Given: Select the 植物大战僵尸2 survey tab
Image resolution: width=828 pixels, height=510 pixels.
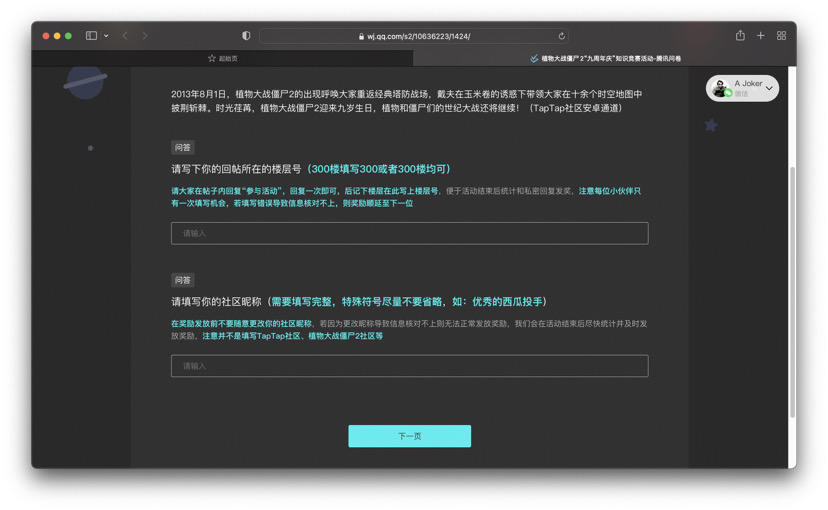Looking at the screenshot, I should (605, 58).
